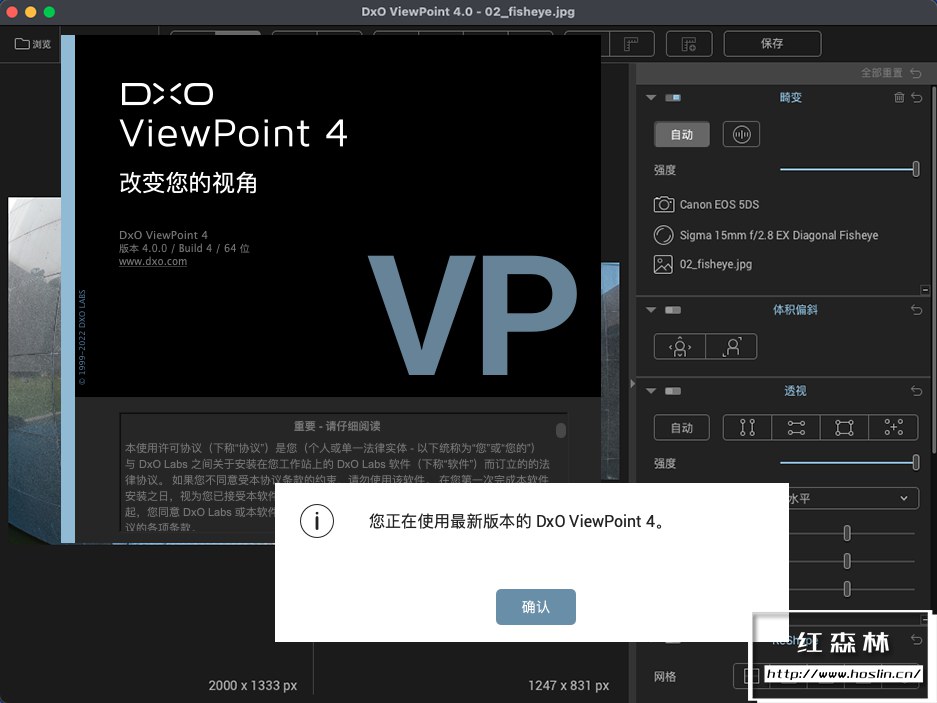
Task: Choose manual distortion type icon next to 自动
Action: click(742, 135)
